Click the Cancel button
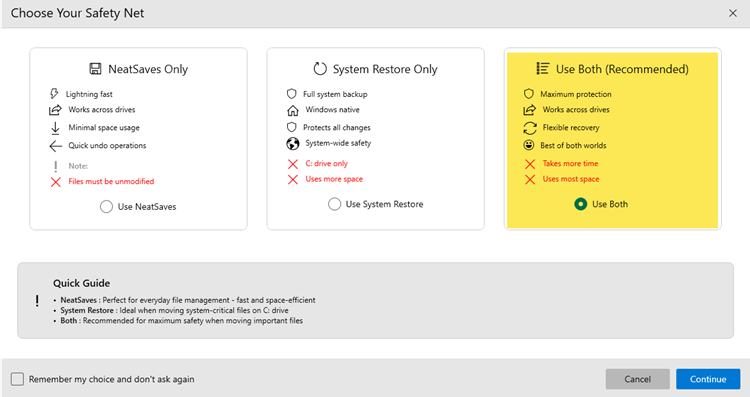 [x=638, y=379]
